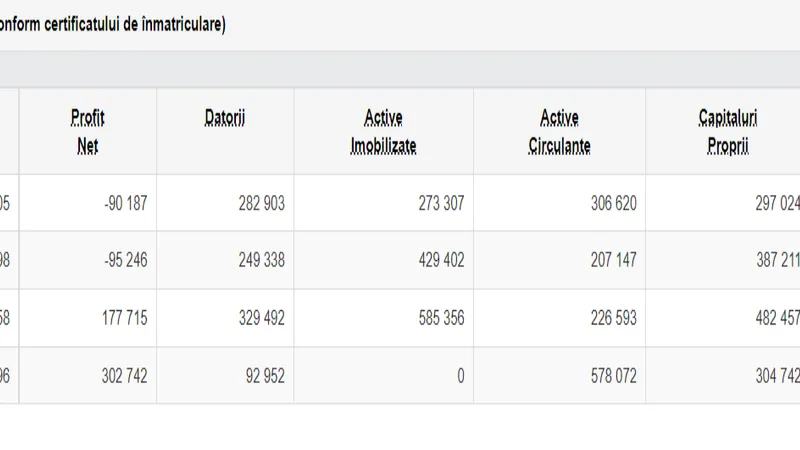Select the 329 492 Datorii value
This screenshot has width=800, height=450.
[262, 318]
